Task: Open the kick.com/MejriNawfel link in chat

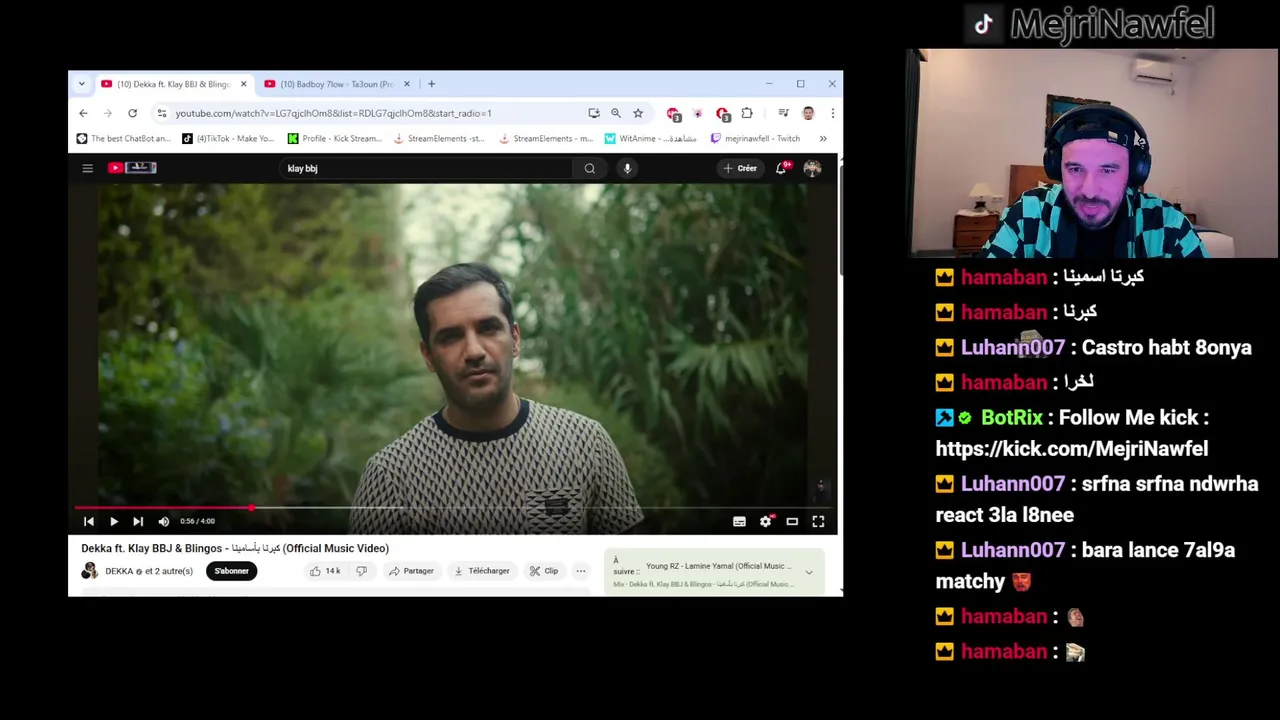Action: [x=1072, y=449]
